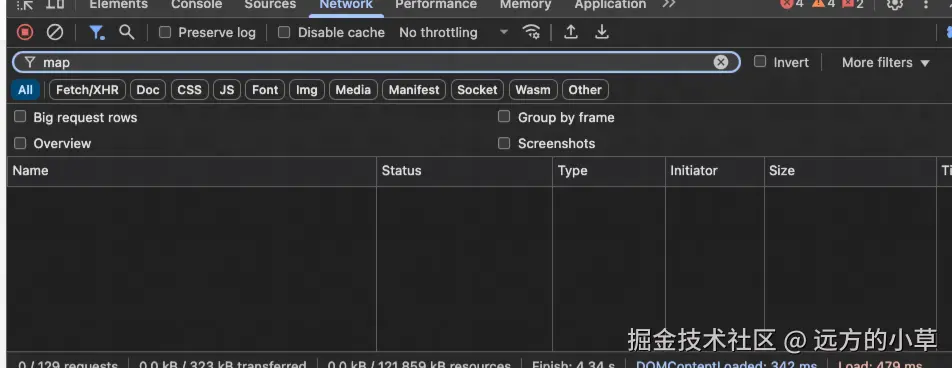The width and height of the screenshot is (952, 368).
Task: Select the Network tab
Action: 346,5
